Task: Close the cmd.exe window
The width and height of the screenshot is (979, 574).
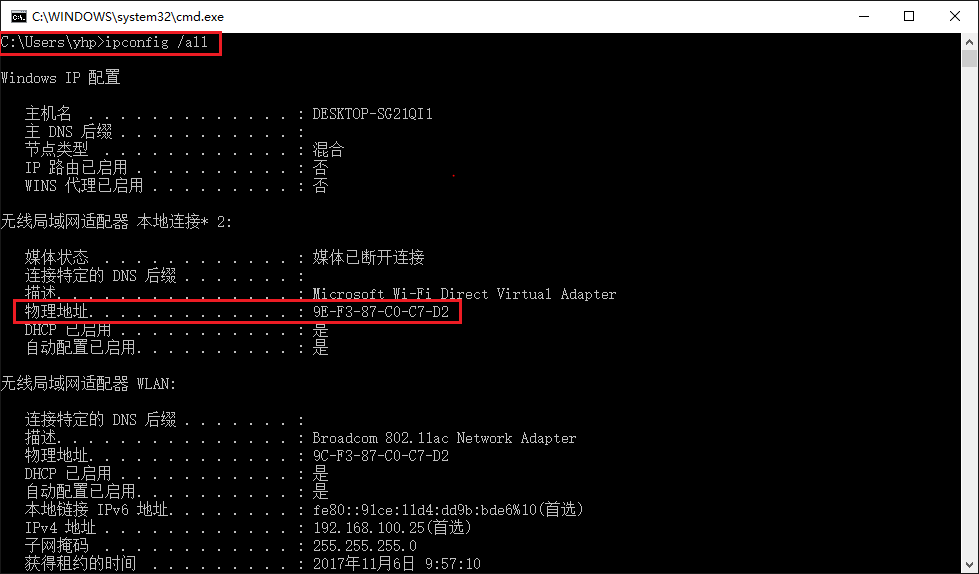Action: (955, 16)
